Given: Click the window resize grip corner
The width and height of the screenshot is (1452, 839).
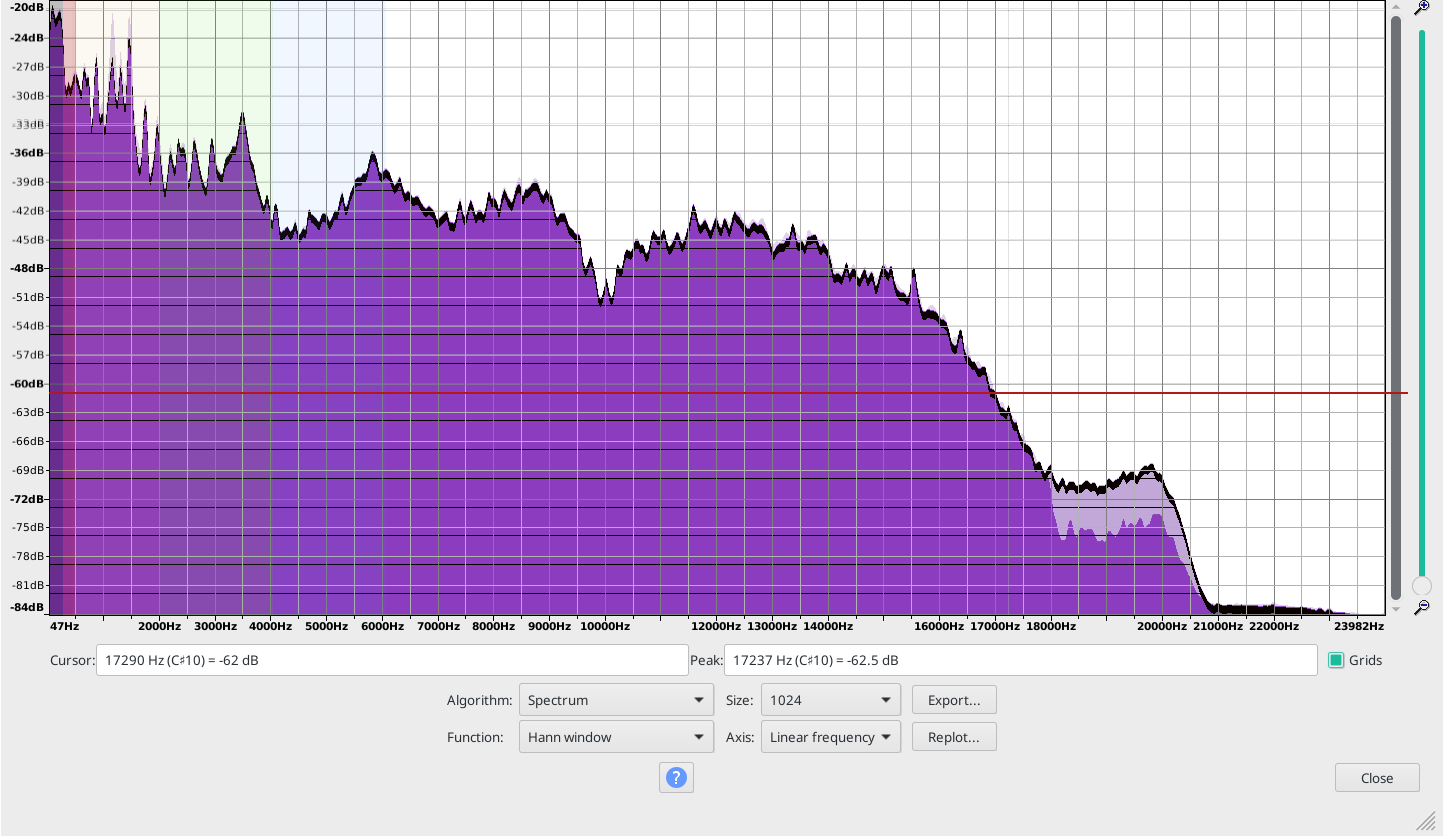Looking at the screenshot, I should click(1425, 821).
